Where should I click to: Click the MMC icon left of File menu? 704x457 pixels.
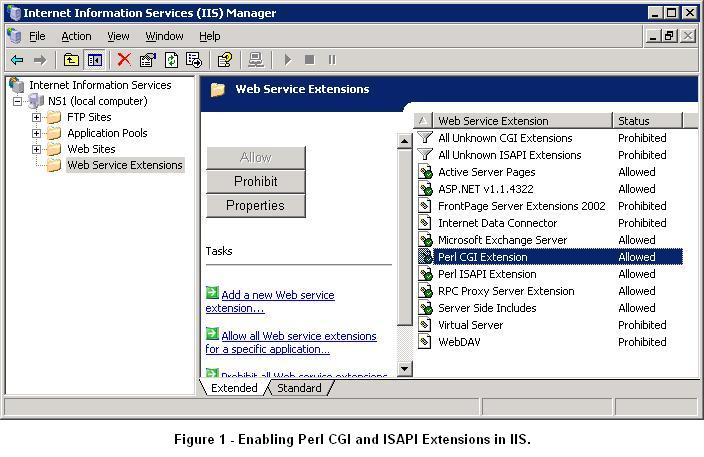pyautogui.click(x=14, y=36)
